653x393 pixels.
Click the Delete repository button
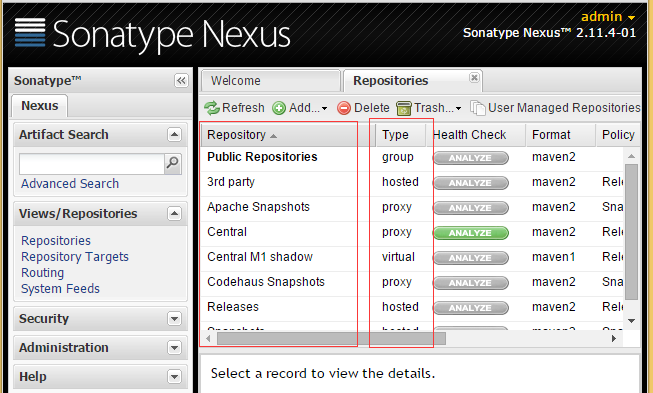coord(363,108)
